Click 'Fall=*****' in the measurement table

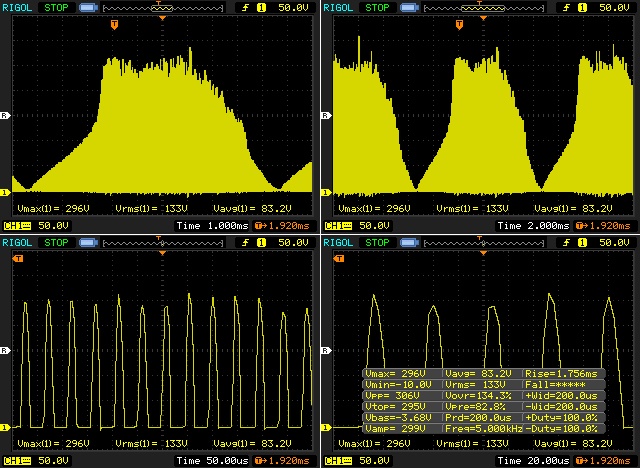pos(556,384)
